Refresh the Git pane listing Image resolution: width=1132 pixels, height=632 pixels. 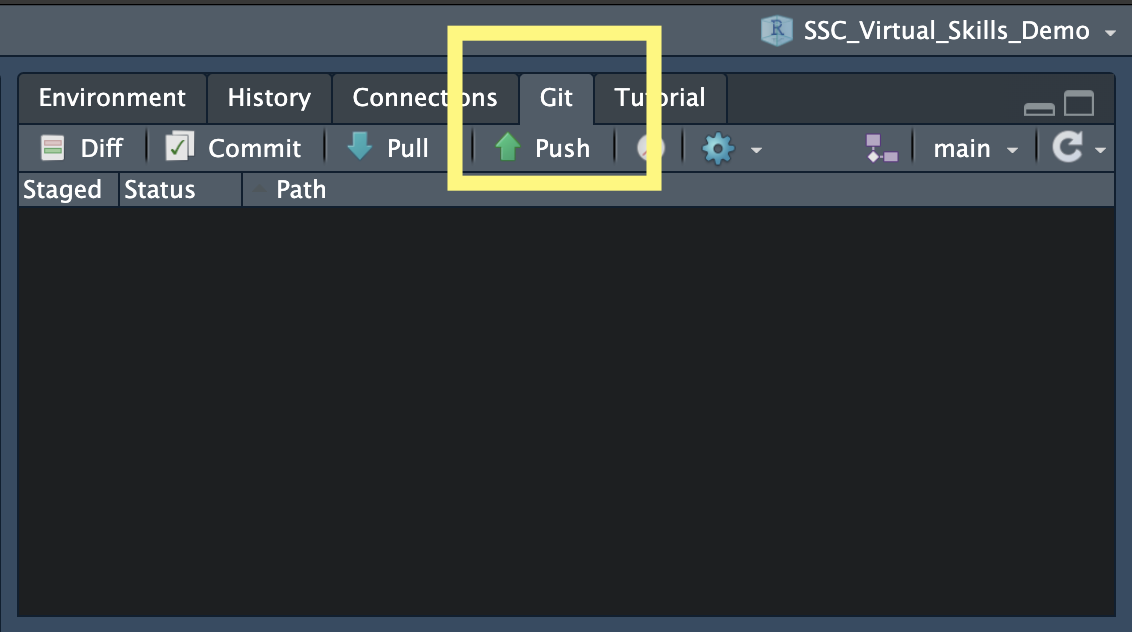(1068, 148)
